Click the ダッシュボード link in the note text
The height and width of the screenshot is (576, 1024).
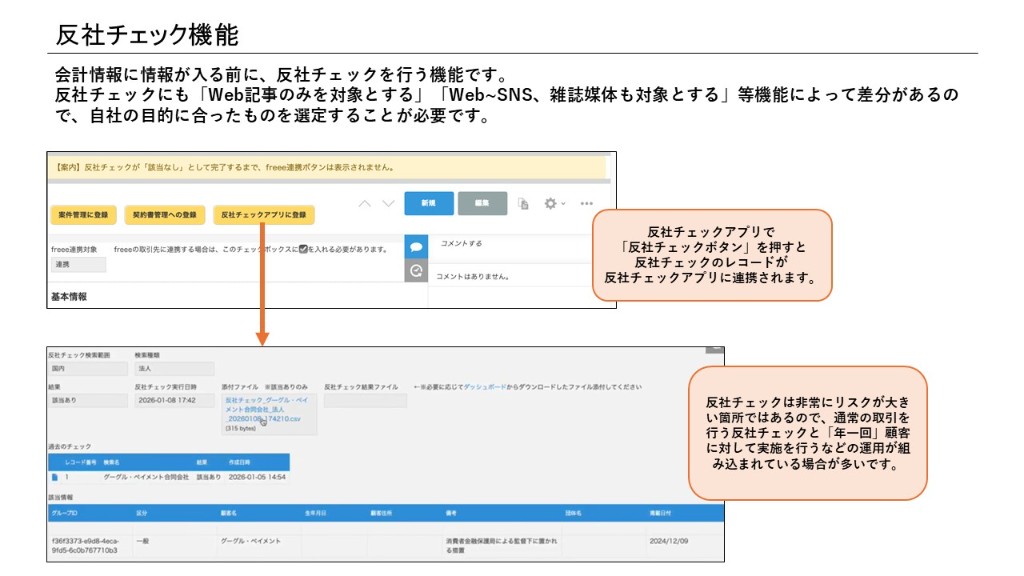click(485, 391)
